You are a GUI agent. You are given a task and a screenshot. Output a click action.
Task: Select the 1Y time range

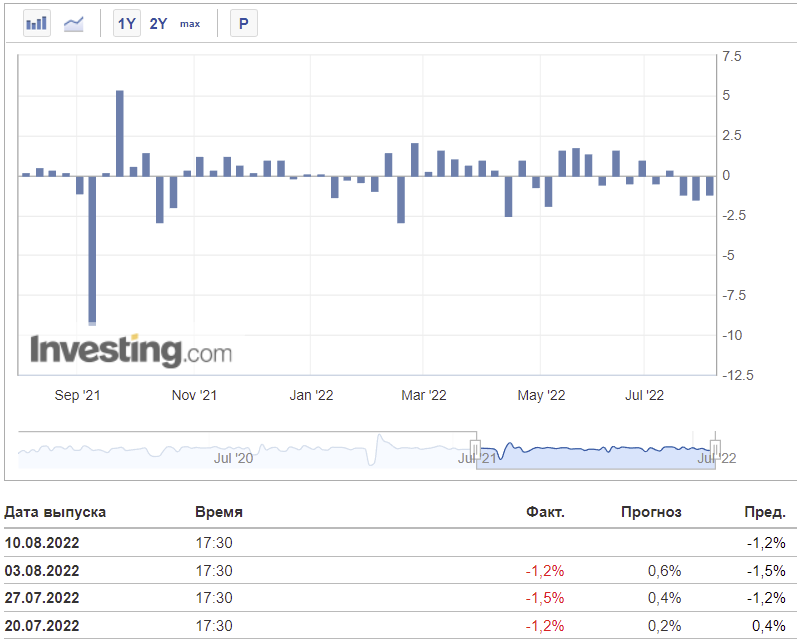point(126,23)
